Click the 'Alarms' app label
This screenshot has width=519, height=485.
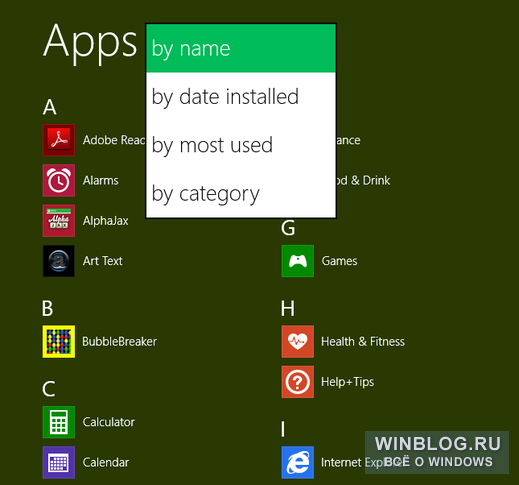point(101,180)
